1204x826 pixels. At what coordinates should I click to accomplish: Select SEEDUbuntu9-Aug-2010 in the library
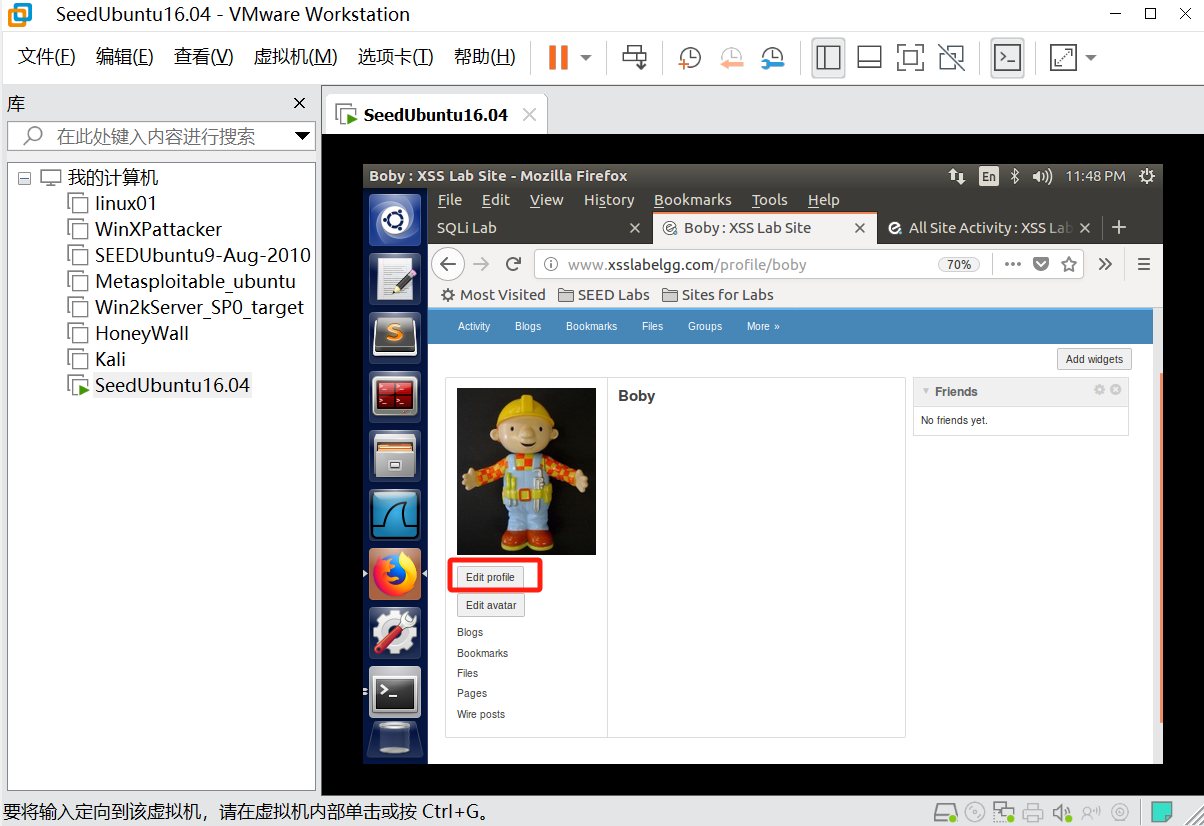tap(202, 255)
